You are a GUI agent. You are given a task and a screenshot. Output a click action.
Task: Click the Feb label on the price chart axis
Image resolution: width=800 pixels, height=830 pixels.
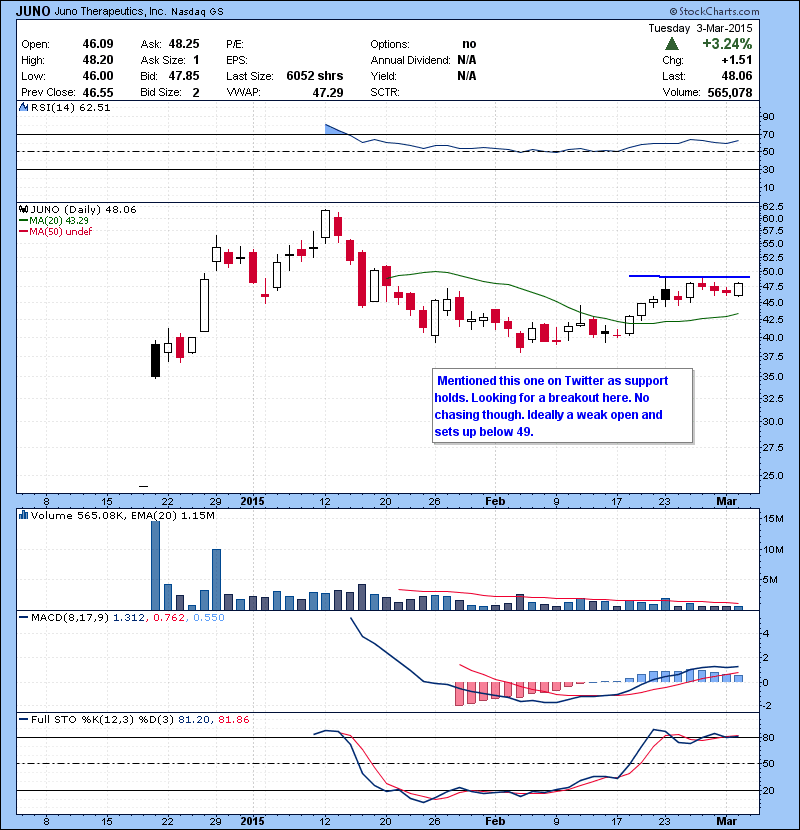coord(495,501)
